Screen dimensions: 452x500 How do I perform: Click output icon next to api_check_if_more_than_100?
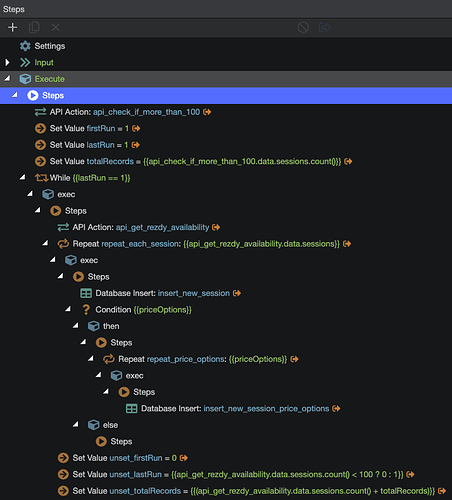207,112
